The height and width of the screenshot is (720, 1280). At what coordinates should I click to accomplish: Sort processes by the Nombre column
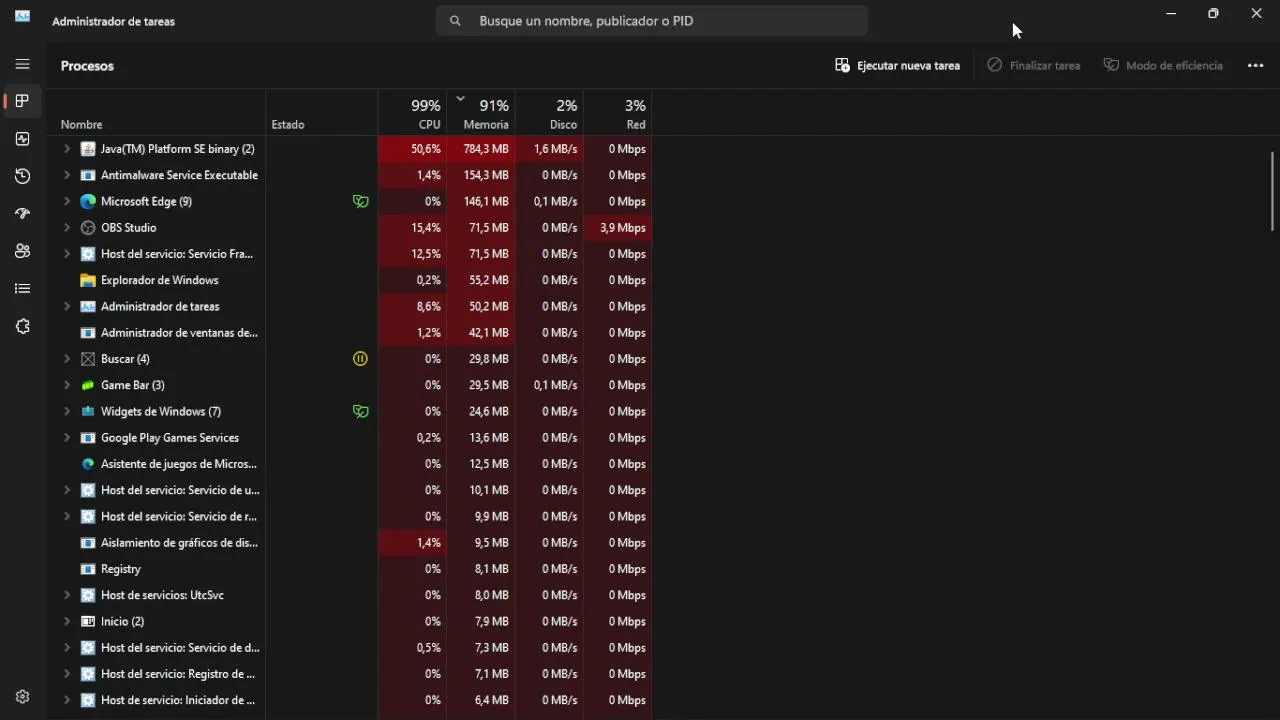[x=155, y=112]
